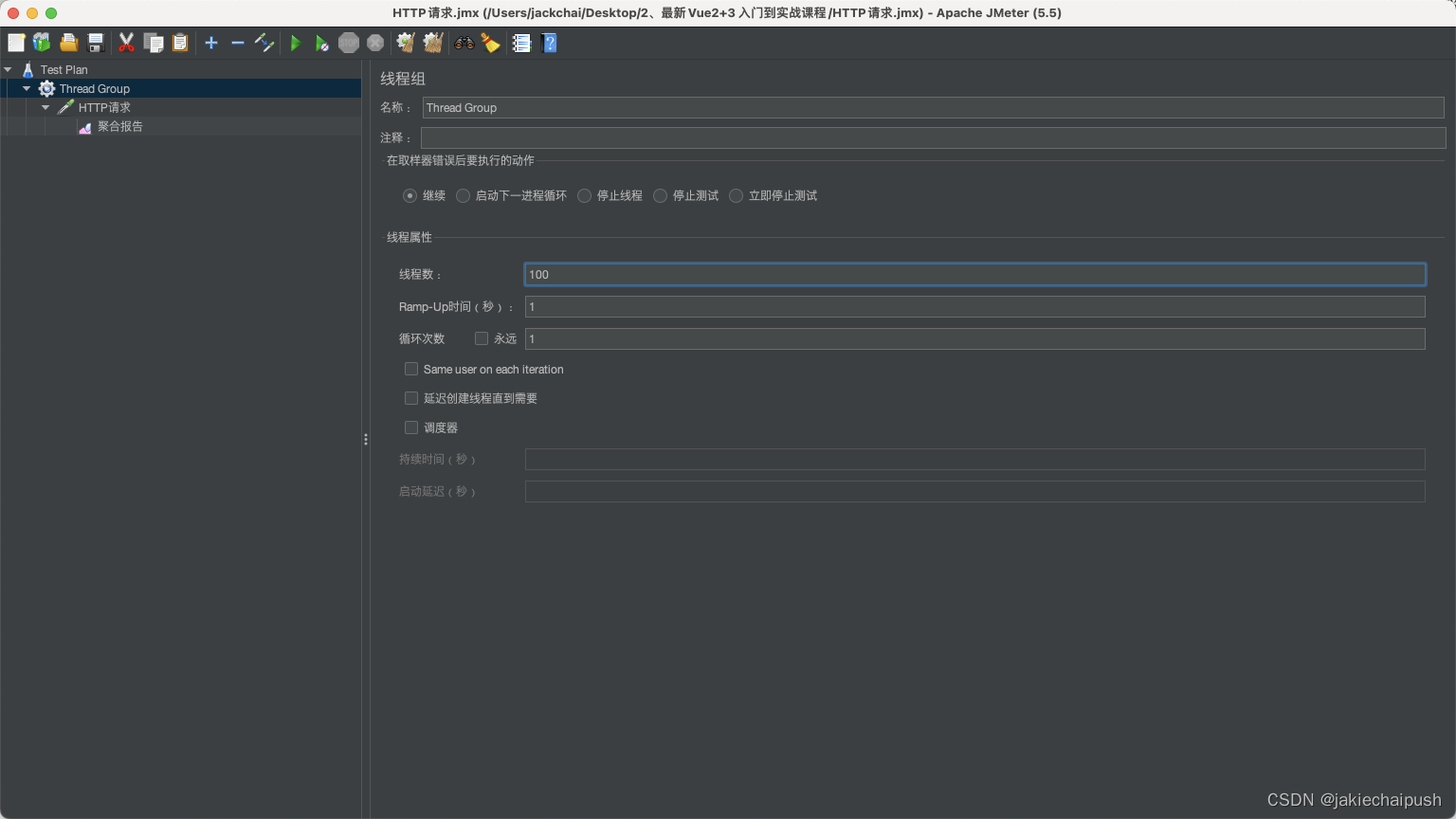Click the 启动延迟 startup delay field

point(974,491)
